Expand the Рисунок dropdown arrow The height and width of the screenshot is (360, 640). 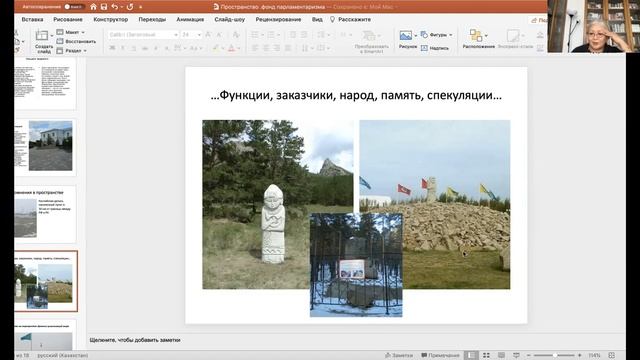416,36
